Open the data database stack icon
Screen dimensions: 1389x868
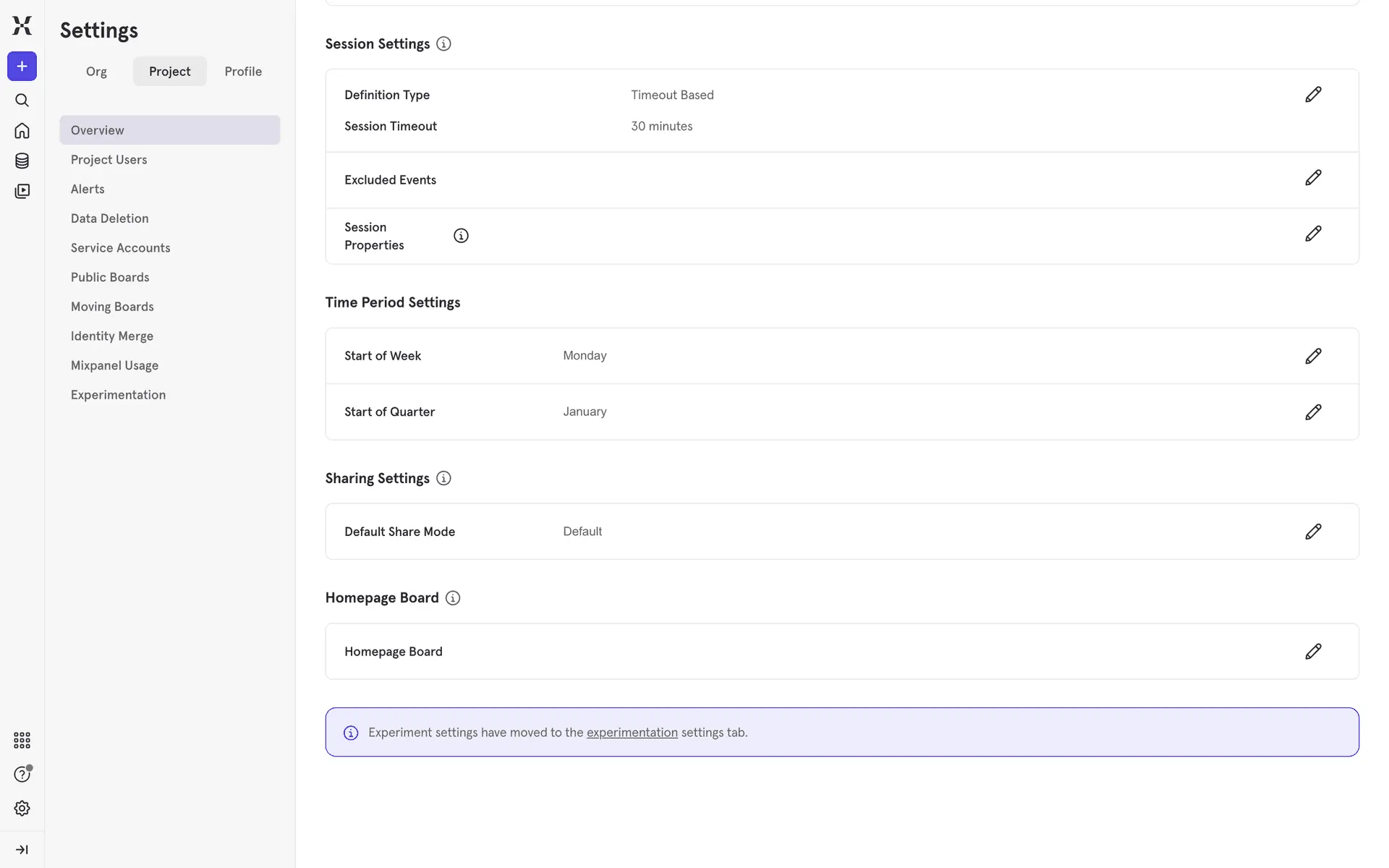click(x=22, y=161)
